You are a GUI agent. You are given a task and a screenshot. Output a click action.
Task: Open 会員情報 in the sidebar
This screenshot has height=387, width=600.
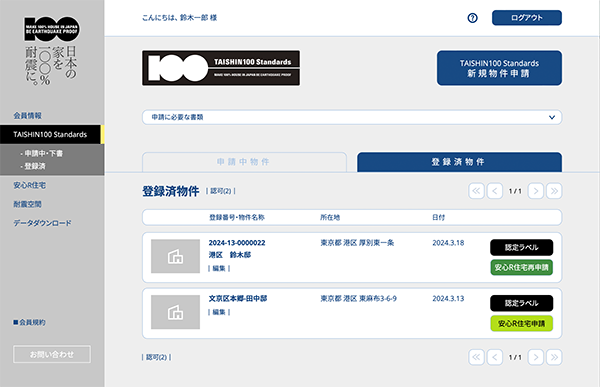[x=28, y=116]
